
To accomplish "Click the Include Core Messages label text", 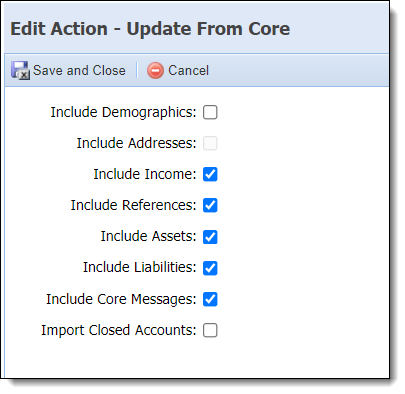I will [121, 299].
